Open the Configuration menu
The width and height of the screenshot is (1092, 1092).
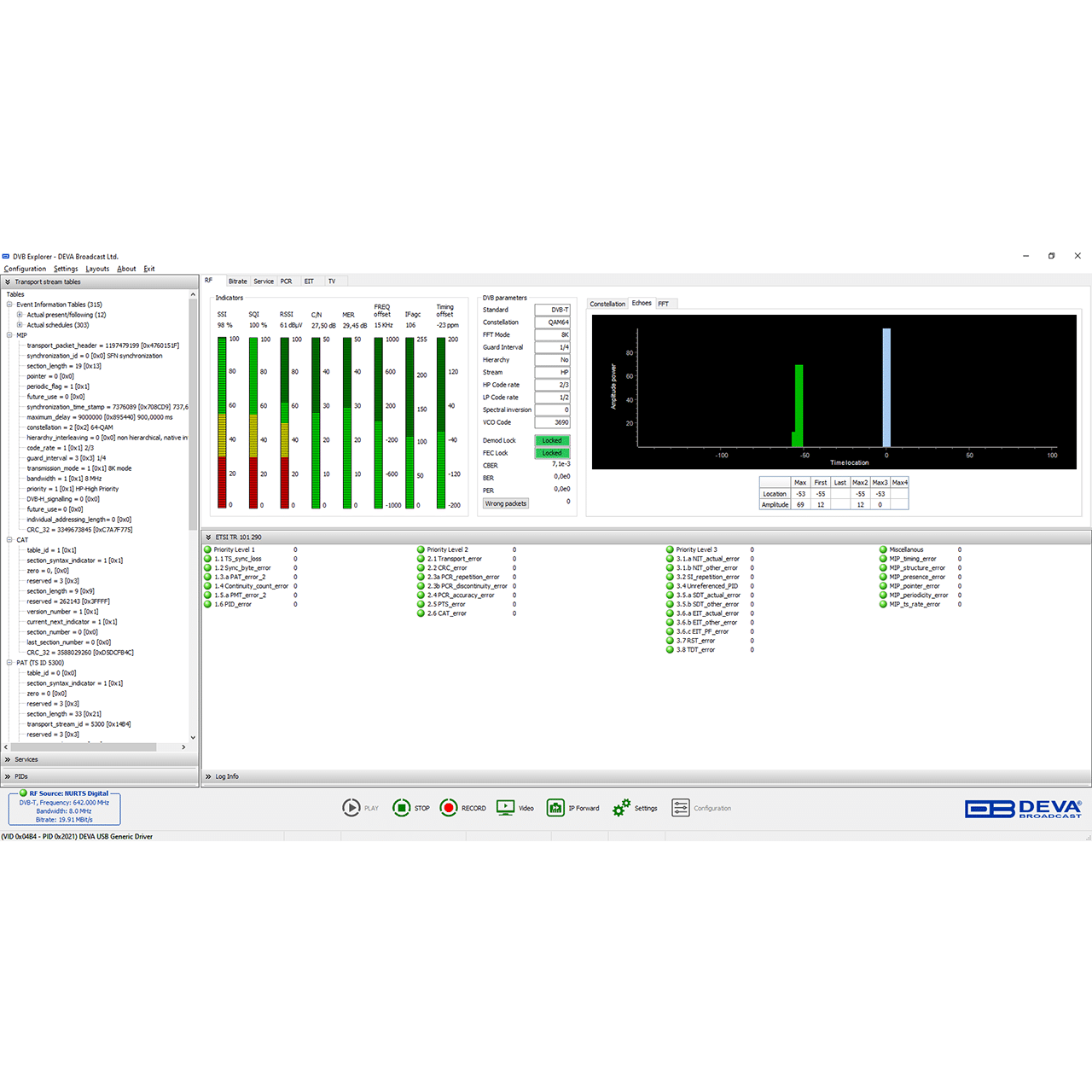coord(25,269)
